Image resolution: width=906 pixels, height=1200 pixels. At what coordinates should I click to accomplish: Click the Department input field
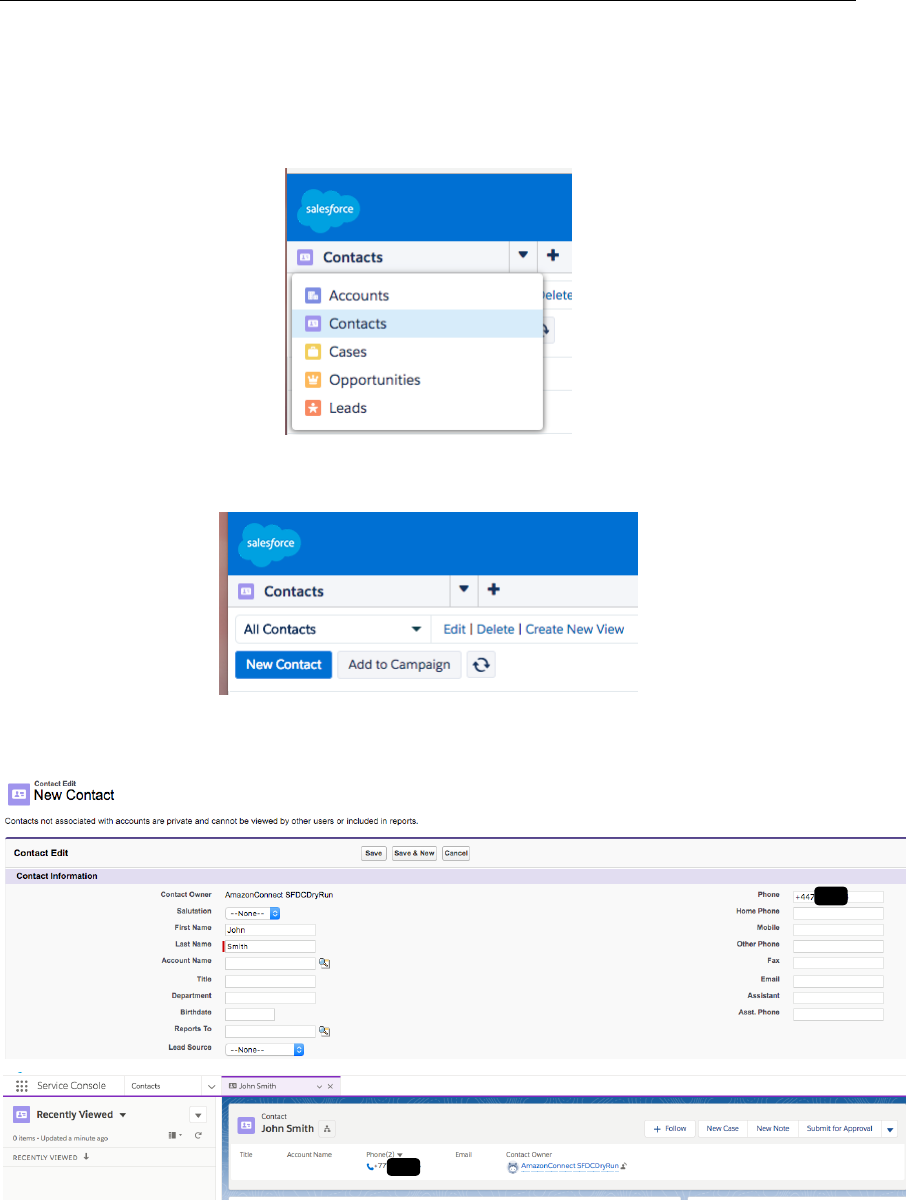point(270,997)
